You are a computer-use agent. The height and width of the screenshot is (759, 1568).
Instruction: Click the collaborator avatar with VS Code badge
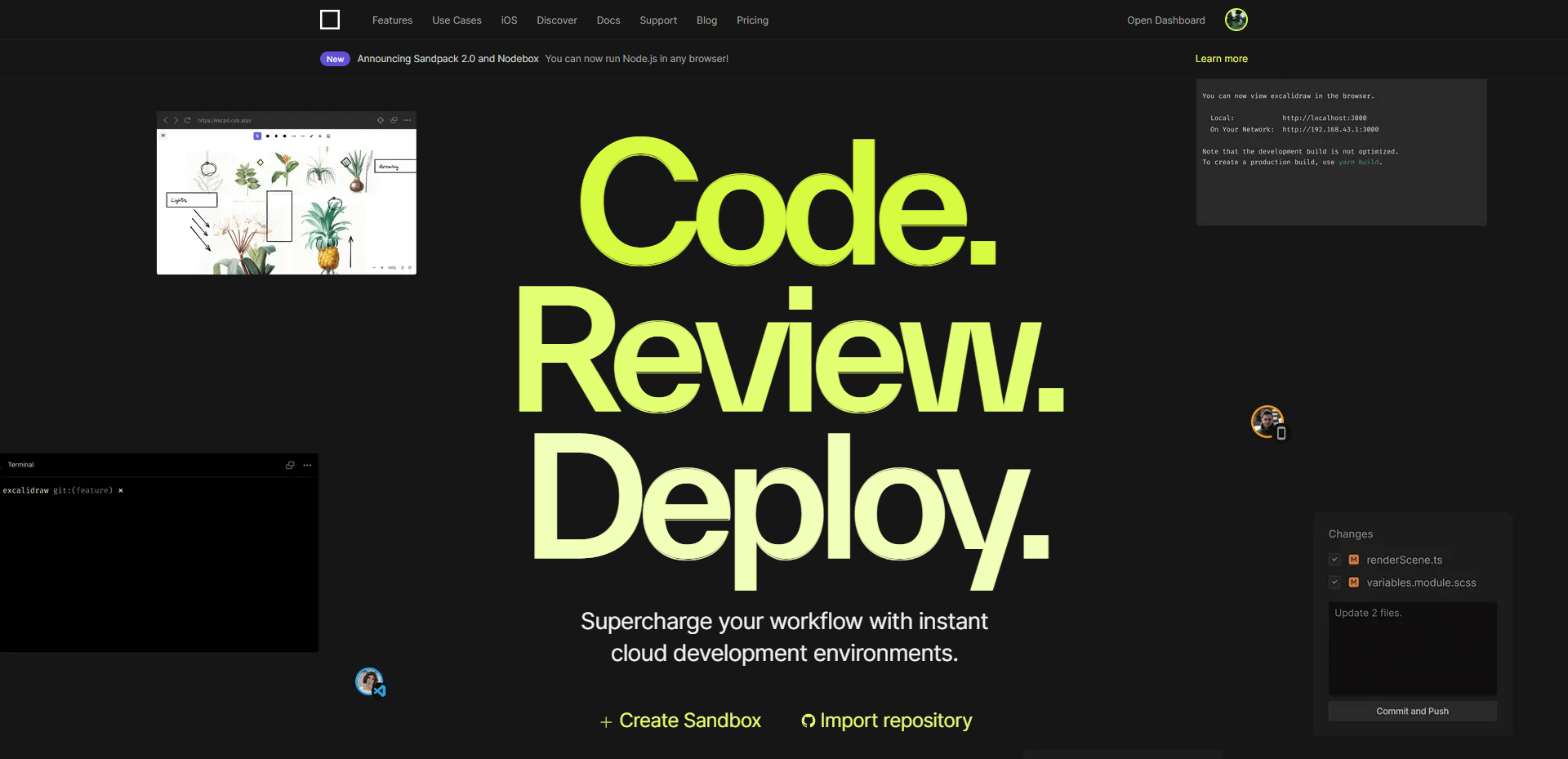coord(369,681)
